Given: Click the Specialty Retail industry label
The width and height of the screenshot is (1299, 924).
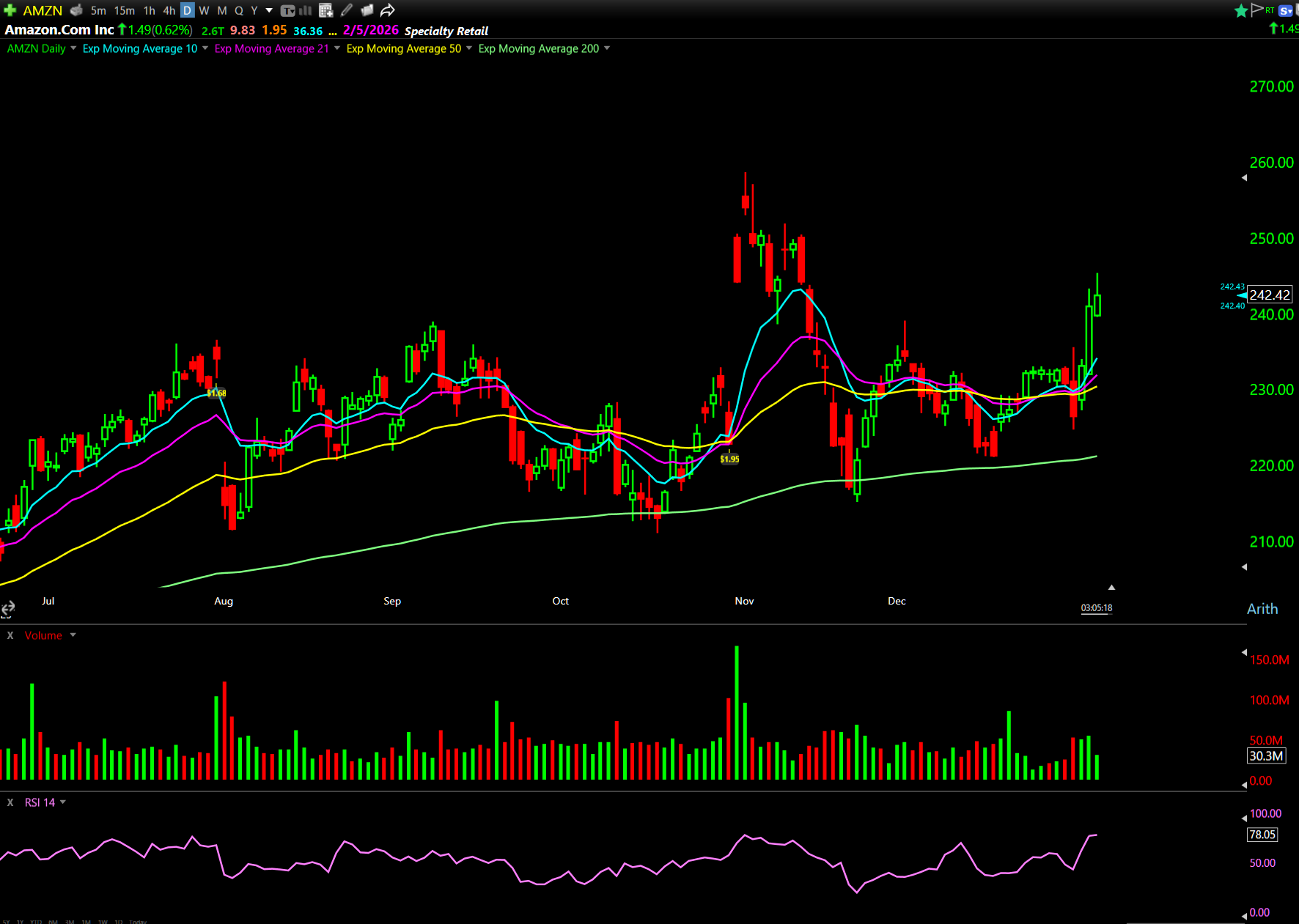Looking at the screenshot, I should pyautogui.click(x=446, y=31).
